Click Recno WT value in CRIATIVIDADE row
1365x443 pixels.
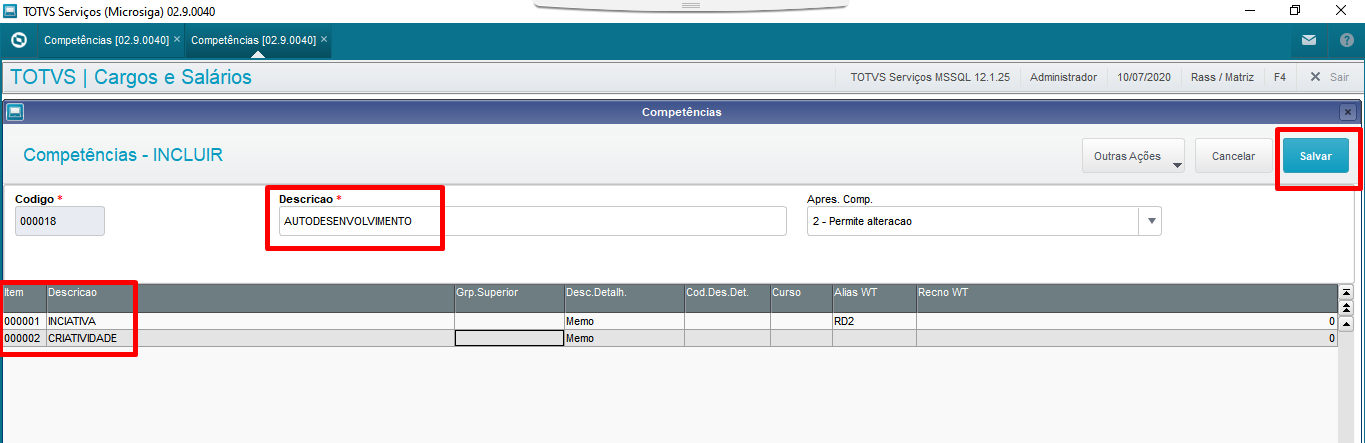[1127, 338]
